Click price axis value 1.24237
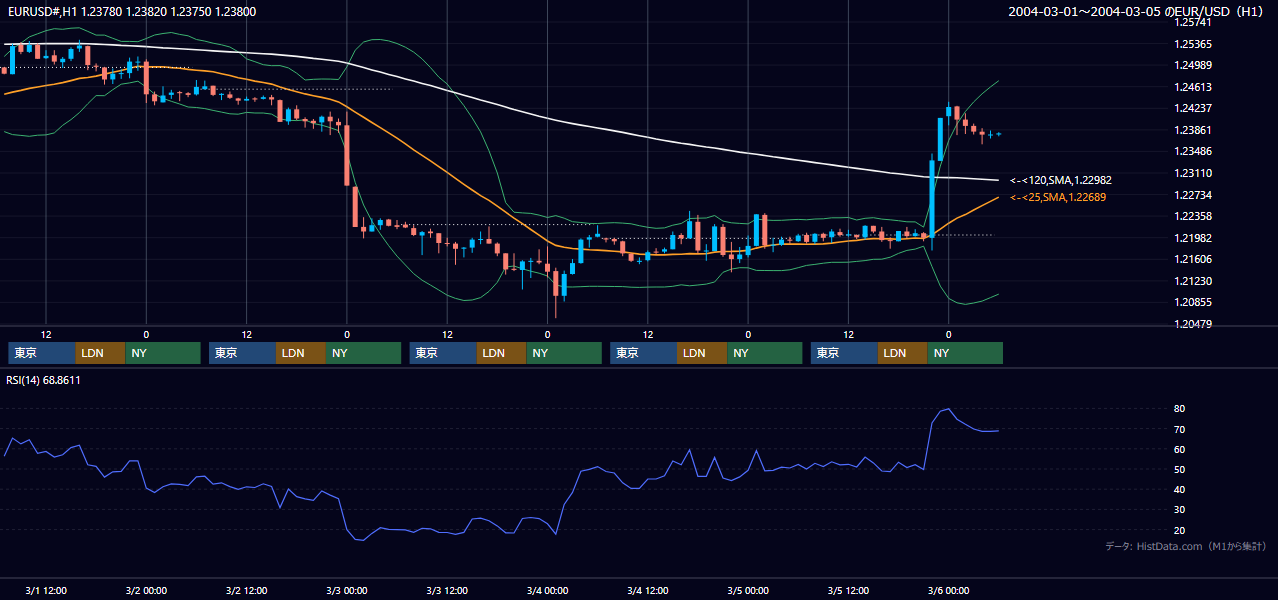Image resolution: width=1278 pixels, height=600 pixels. 1192,108
